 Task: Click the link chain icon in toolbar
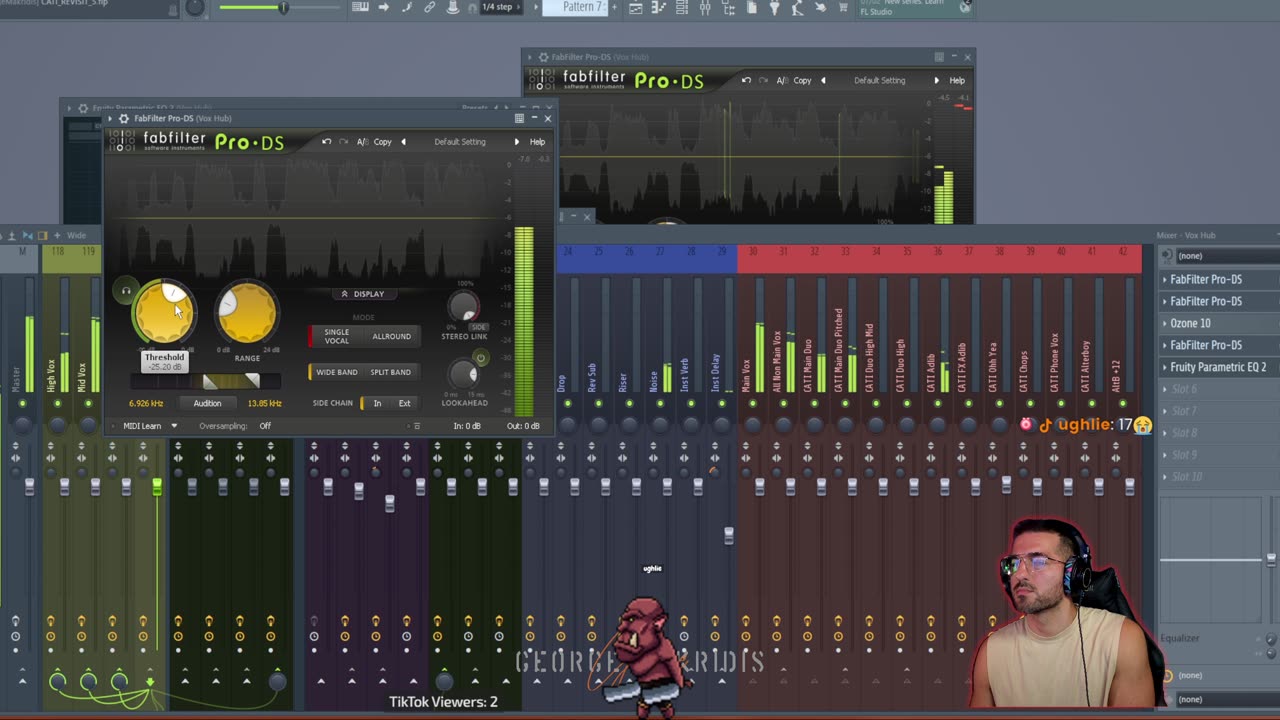click(x=430, y=7)
